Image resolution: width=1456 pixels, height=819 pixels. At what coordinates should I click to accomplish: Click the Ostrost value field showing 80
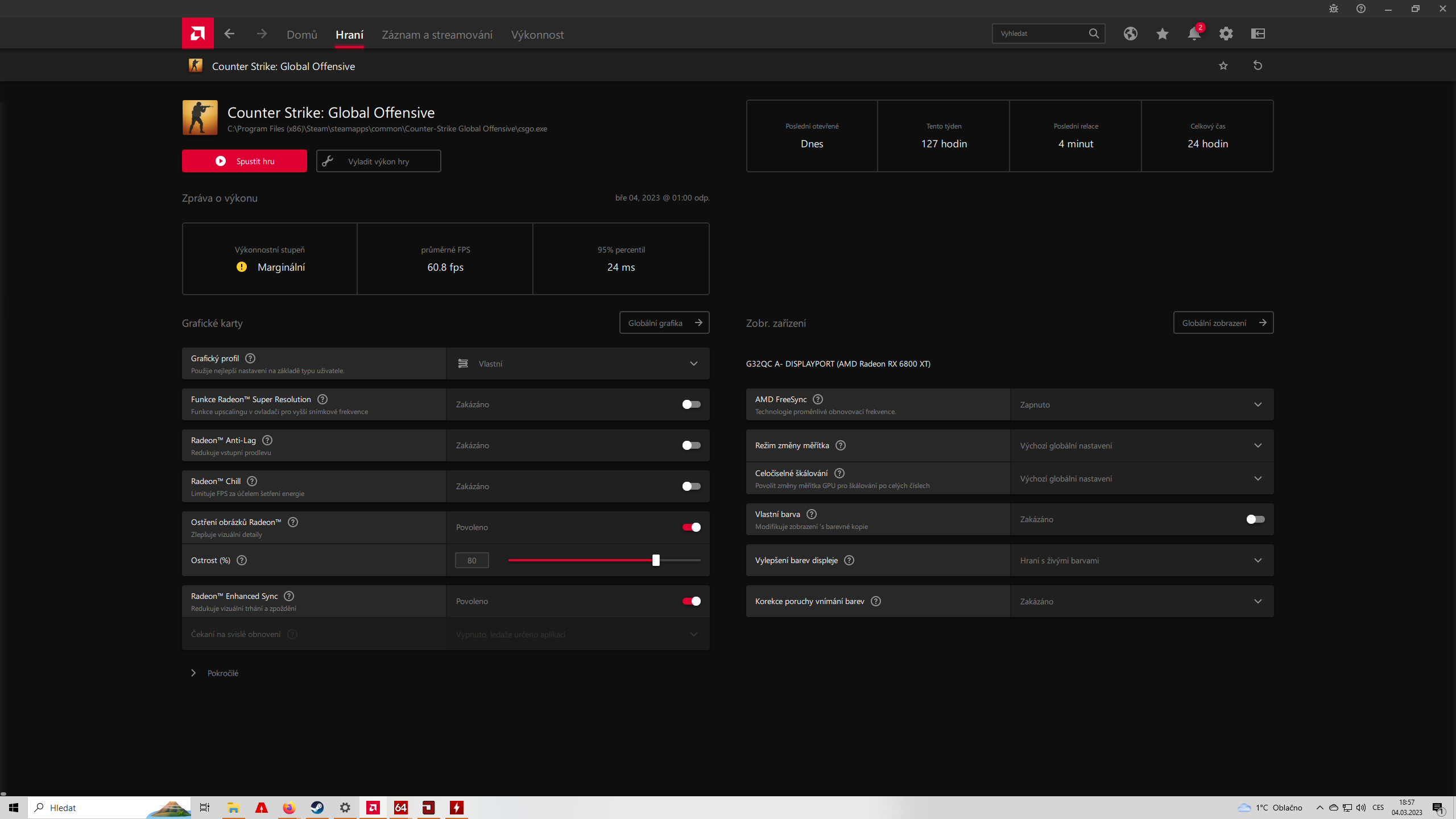pyautogui.click(x=472, y=560)
